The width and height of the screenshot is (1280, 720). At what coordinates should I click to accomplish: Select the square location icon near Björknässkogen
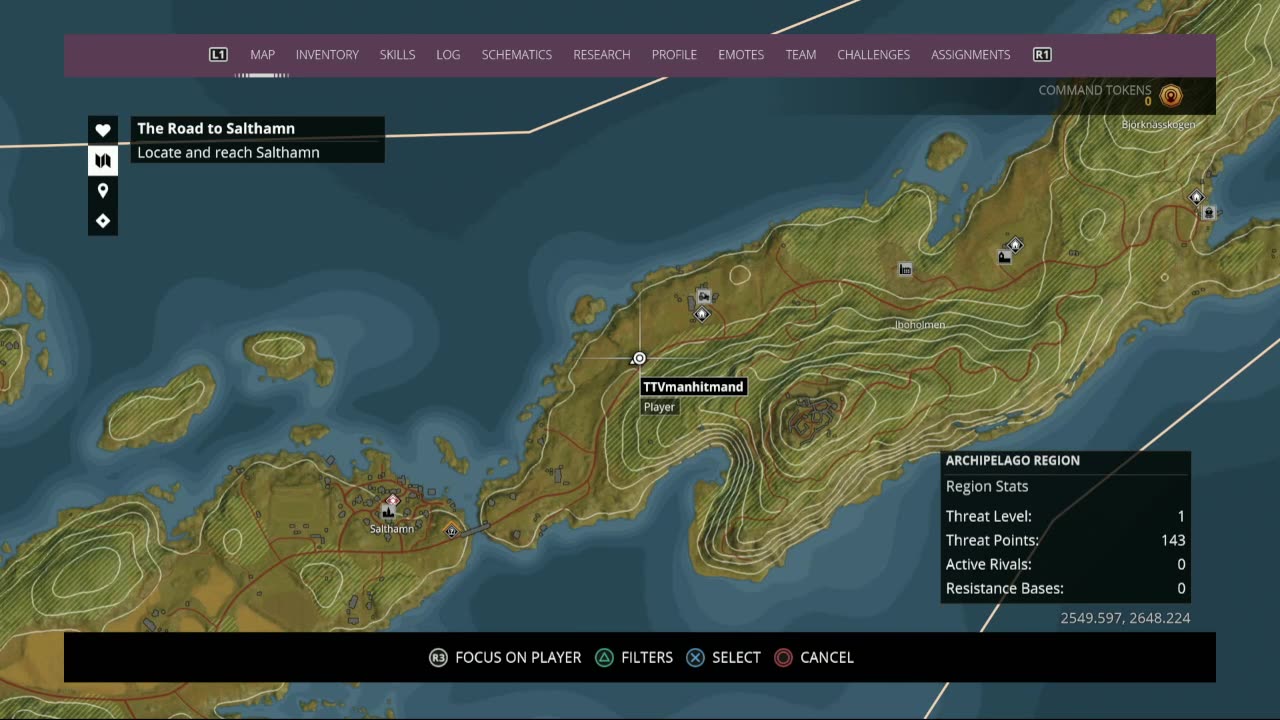(1208, 213)
